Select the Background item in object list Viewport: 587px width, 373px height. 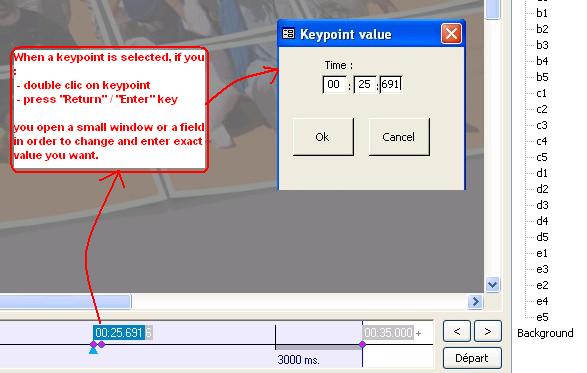(x=545, y=333)
